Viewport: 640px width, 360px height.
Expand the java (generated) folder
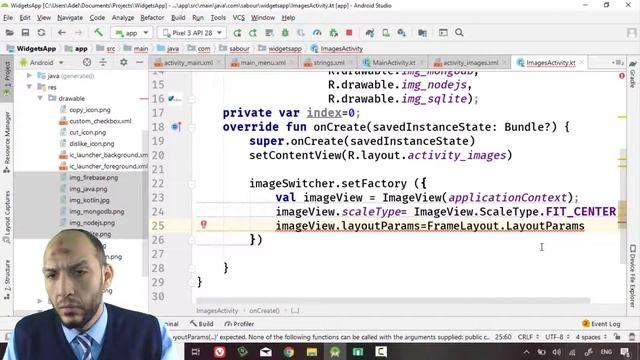(29, 76)
